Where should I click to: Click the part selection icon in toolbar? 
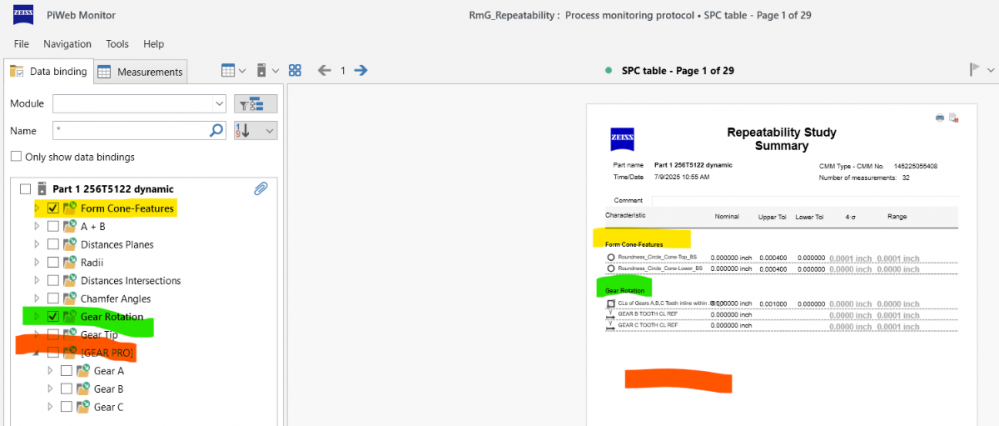[x=261, y=71]
